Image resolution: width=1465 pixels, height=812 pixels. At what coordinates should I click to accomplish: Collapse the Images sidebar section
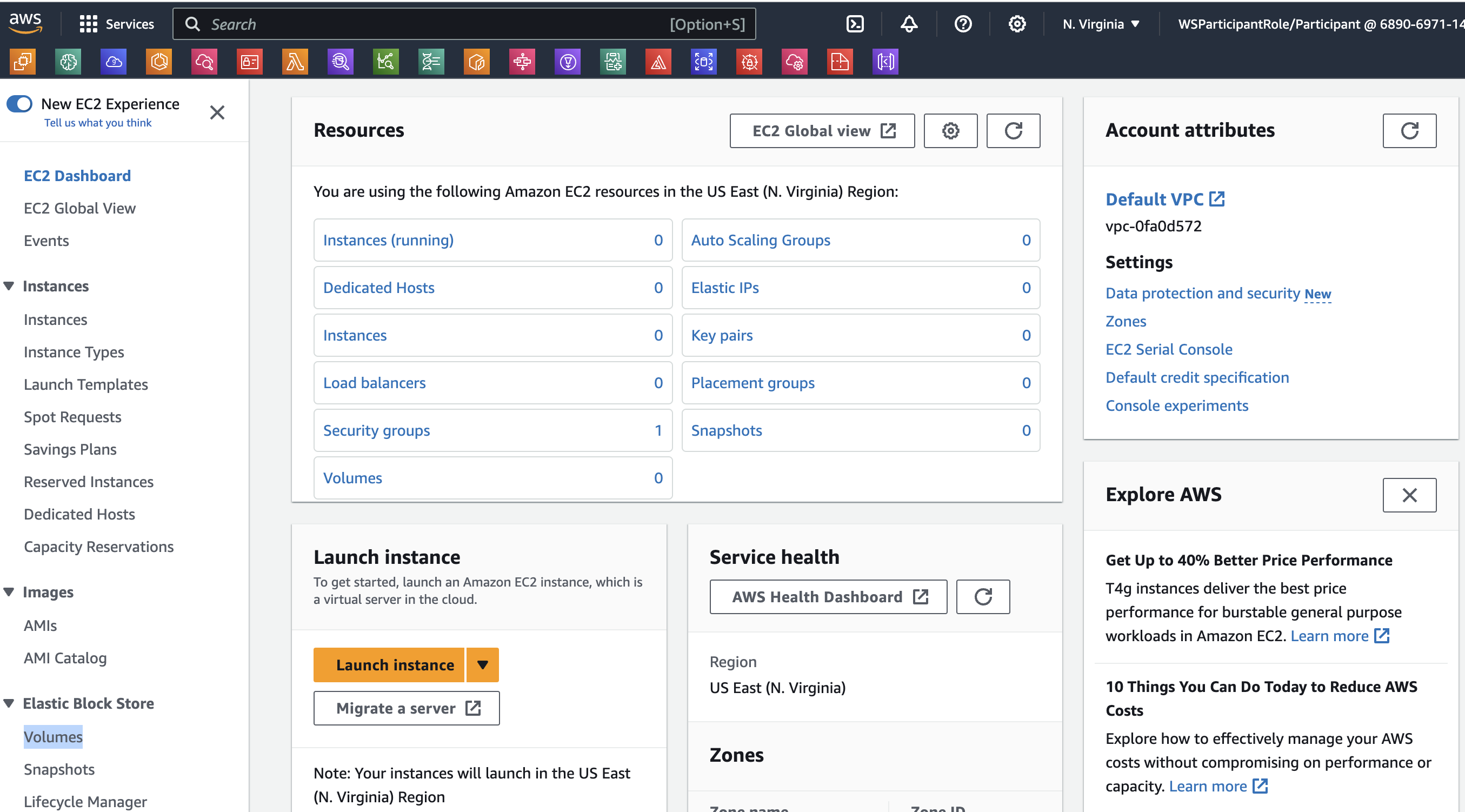9,592
